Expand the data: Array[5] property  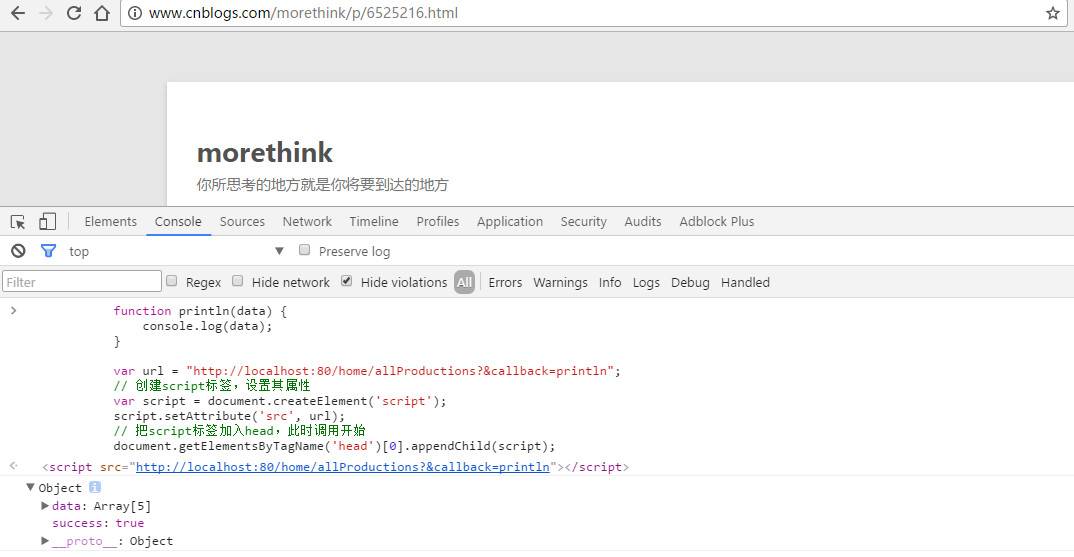coord(45,506)
